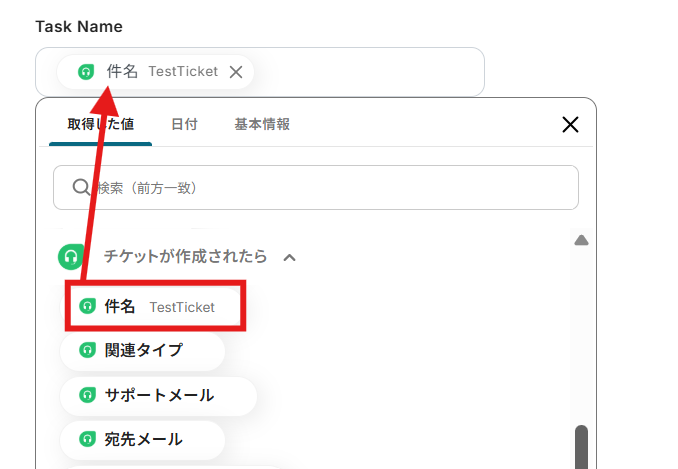Collapse the チケットが作成されたら section chevron
This screenshot has width=678, height=469.
(x=289, y=257)
